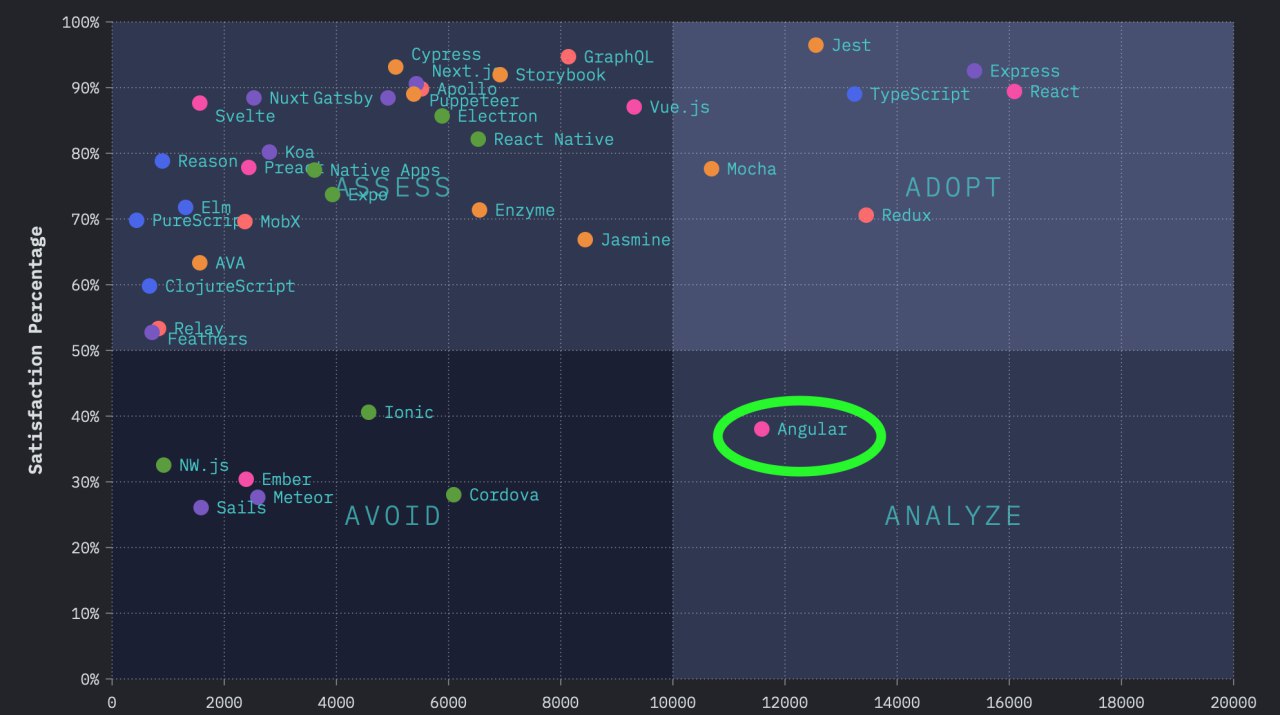Click the orange Enzyme data point
Viewport: 1280px width, 715px height.
coord(479,210)
